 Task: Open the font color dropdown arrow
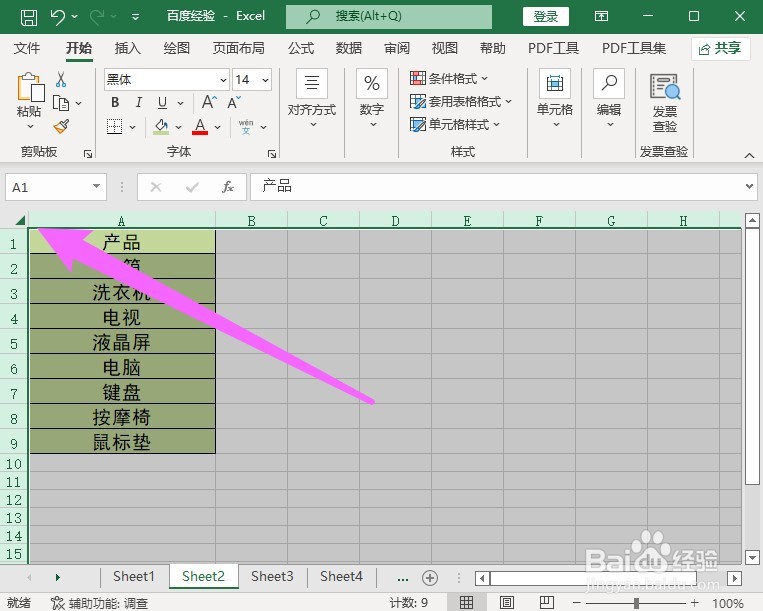pyautogui.click(x=218, y=127)
